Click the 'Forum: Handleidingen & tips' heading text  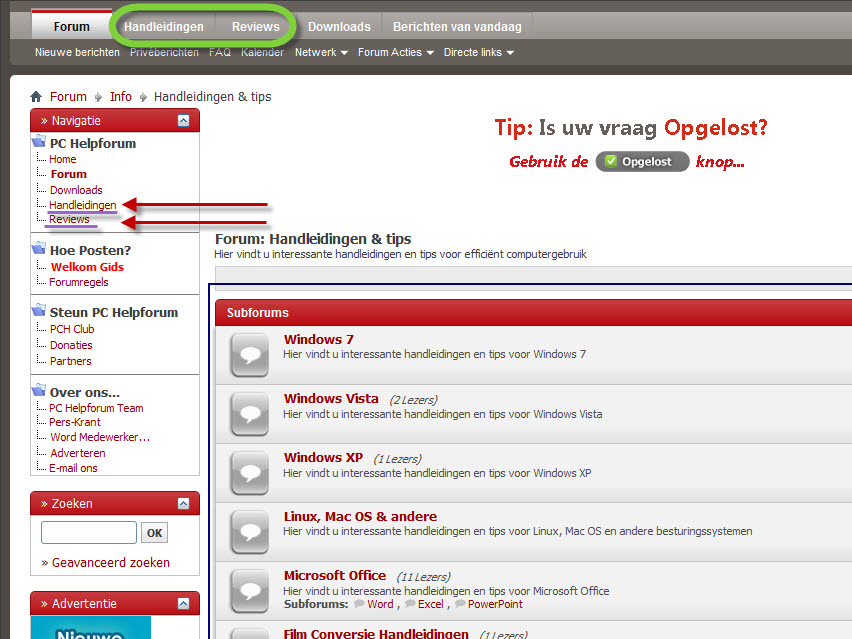tap(313, 239)
